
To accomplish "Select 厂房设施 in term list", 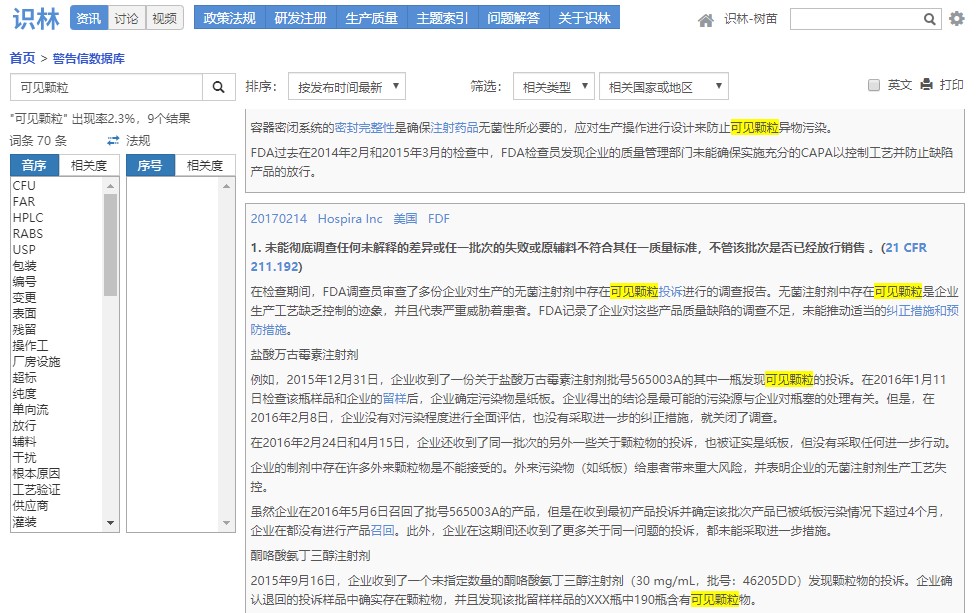I will (36, 361).
